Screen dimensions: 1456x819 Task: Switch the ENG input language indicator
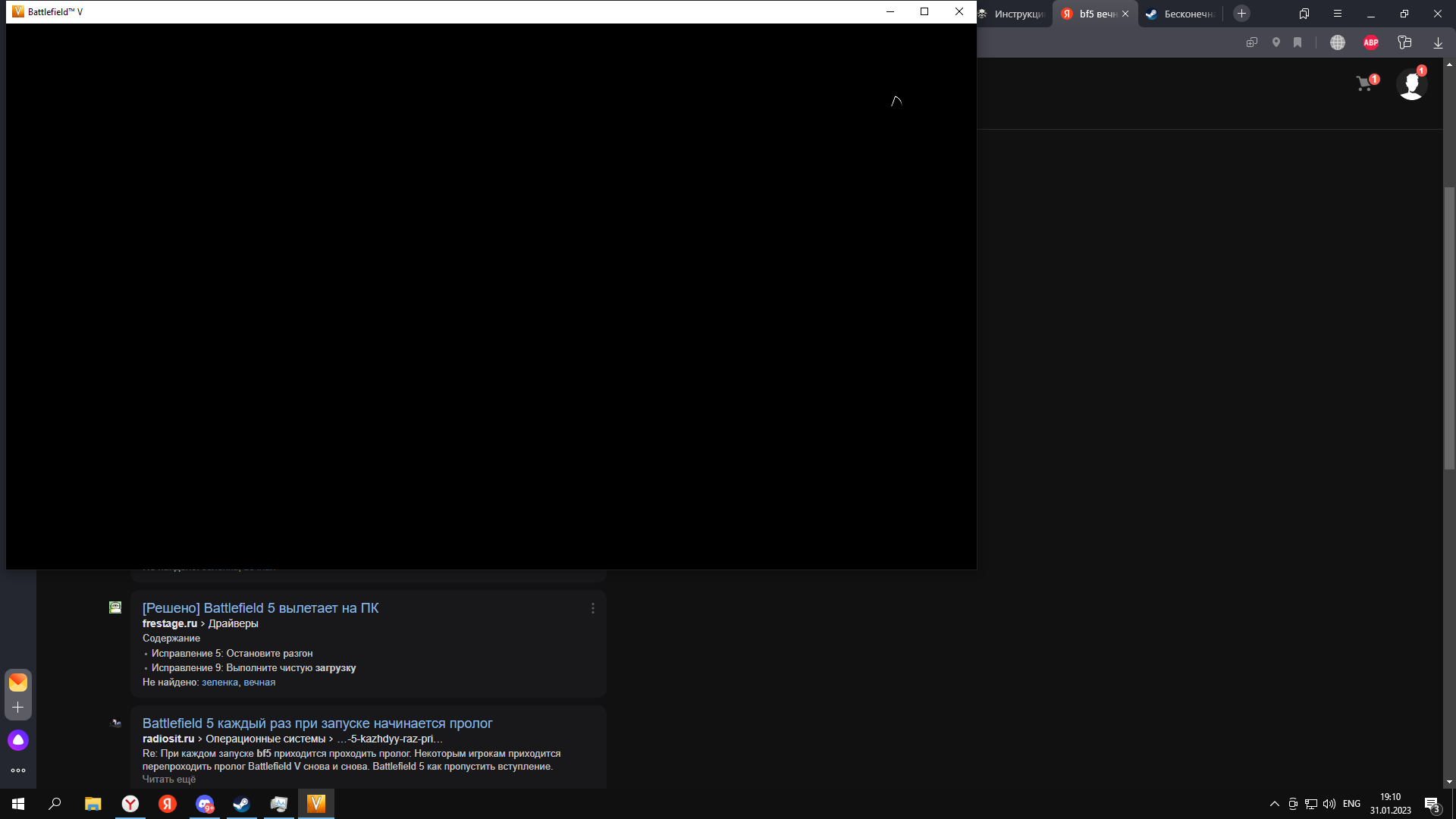click(1351, 804)
